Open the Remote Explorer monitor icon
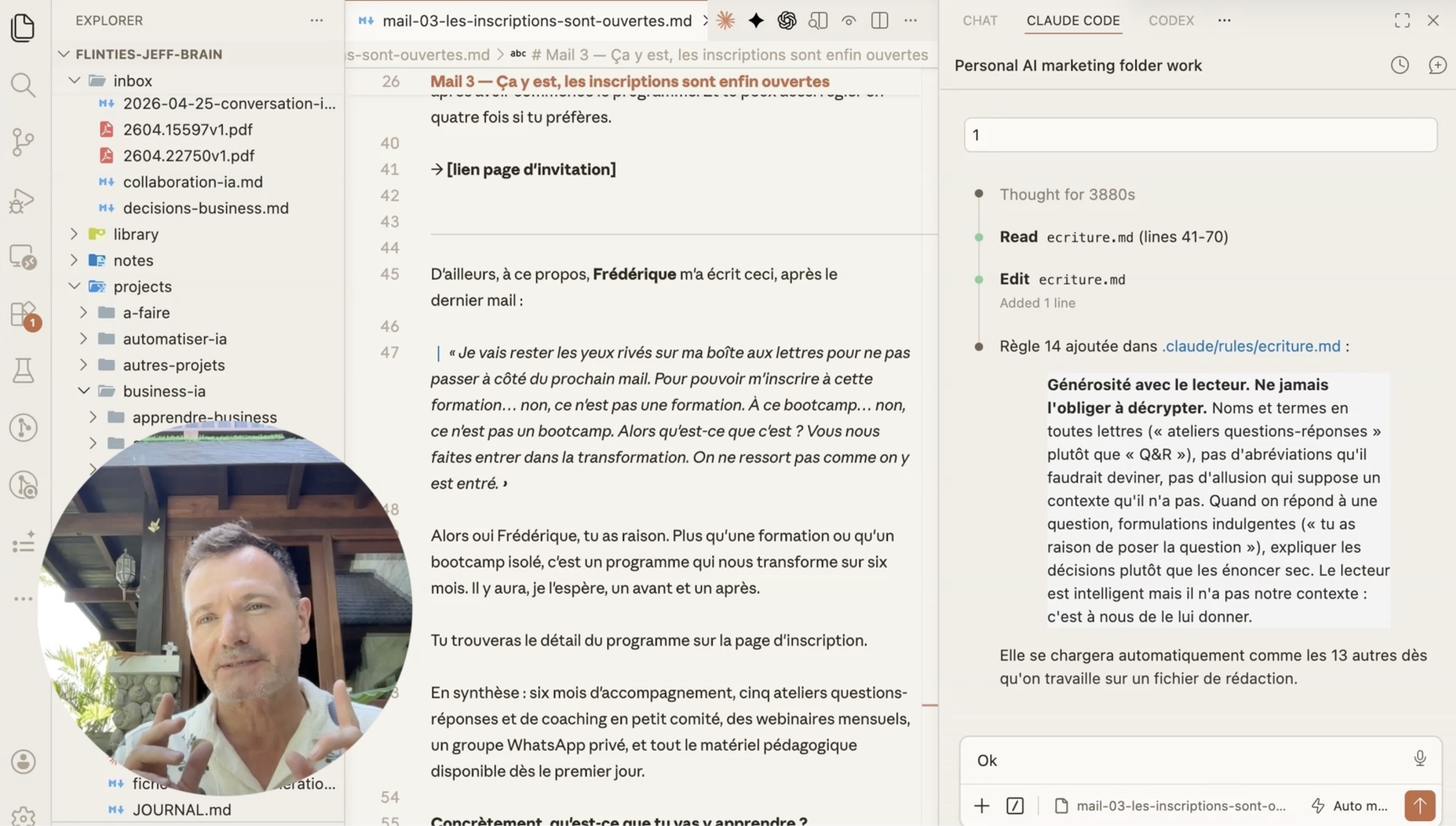The height and width of the screenshot is (826, 1456). pos(23,257)
